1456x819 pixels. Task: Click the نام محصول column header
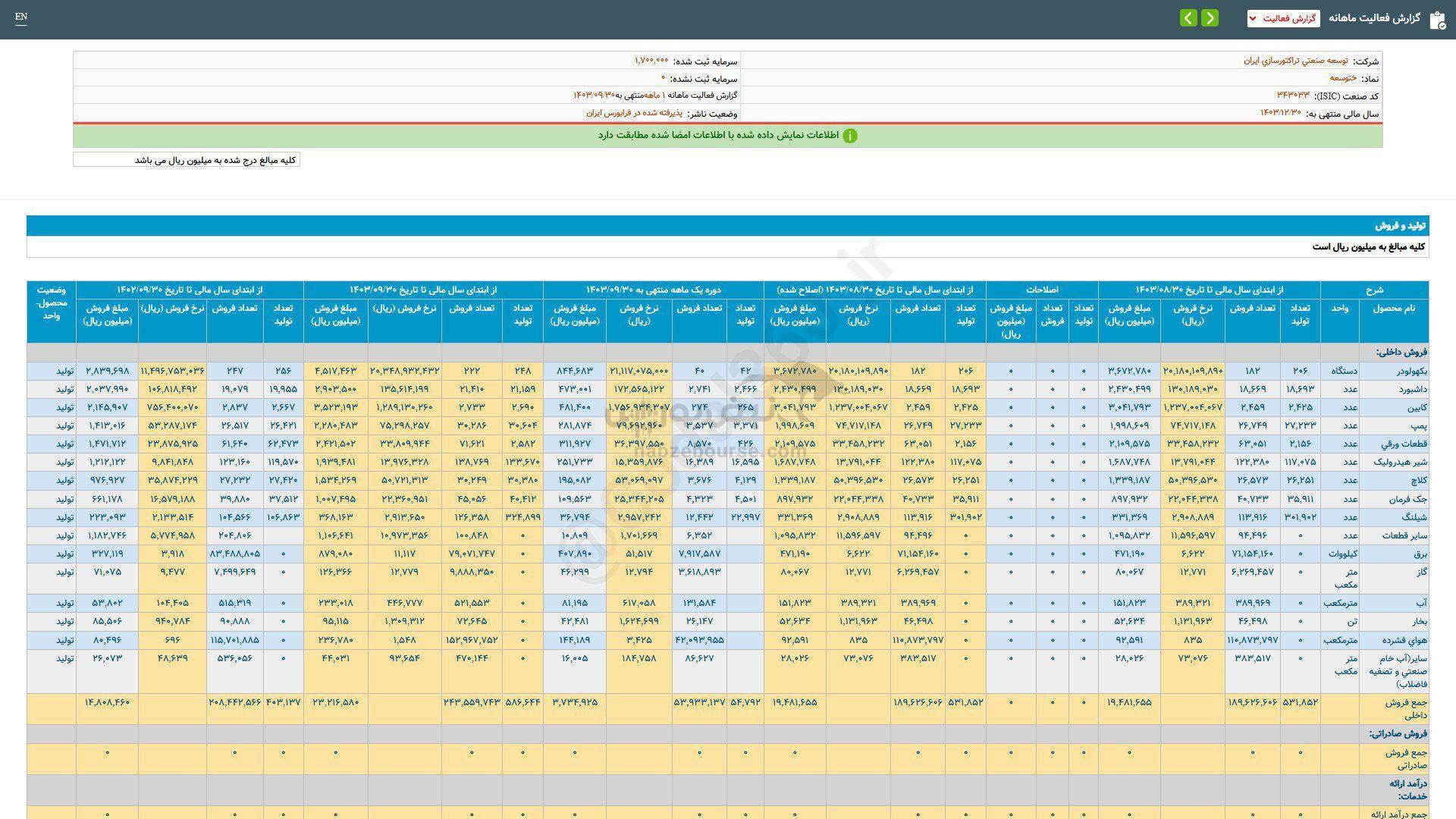coord(1393,308)
